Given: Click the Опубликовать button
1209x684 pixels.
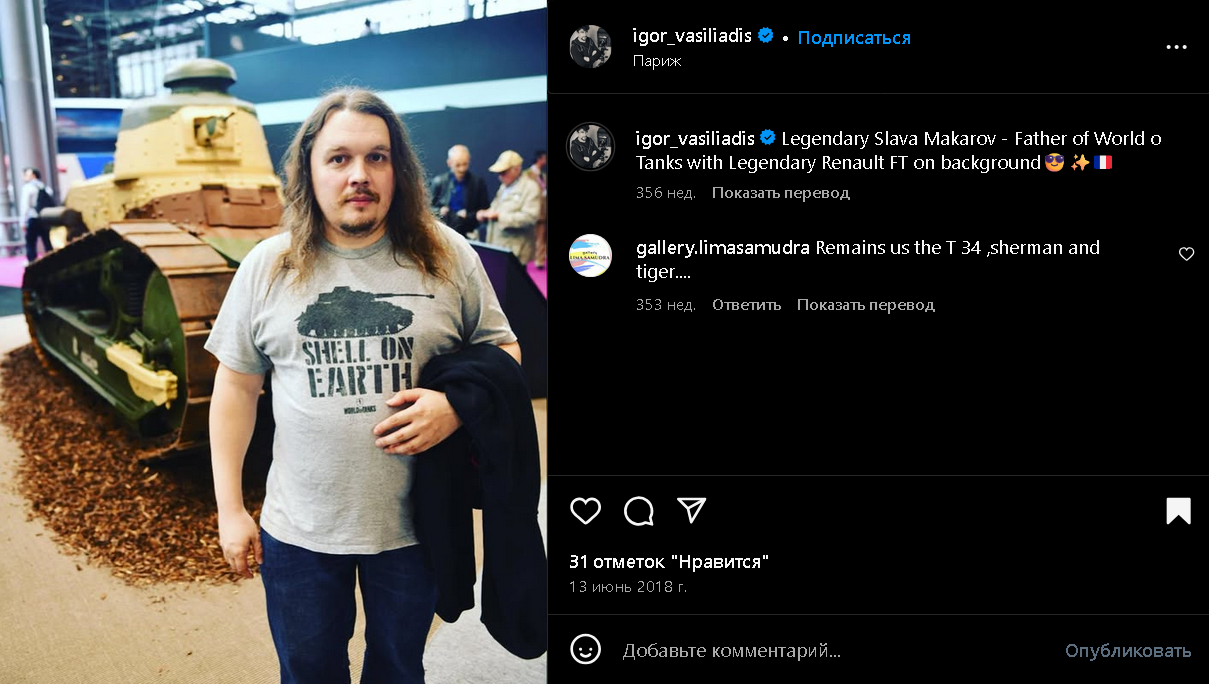Looking at the screenshot, I should 1128,651.
